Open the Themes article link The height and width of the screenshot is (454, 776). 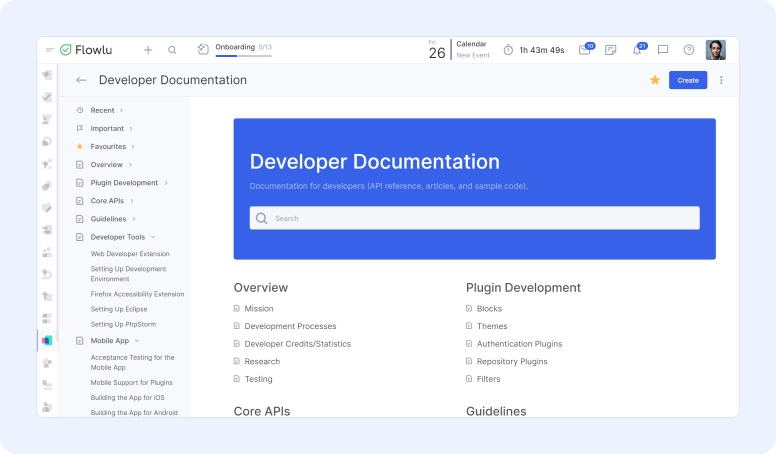click(492, 326)
